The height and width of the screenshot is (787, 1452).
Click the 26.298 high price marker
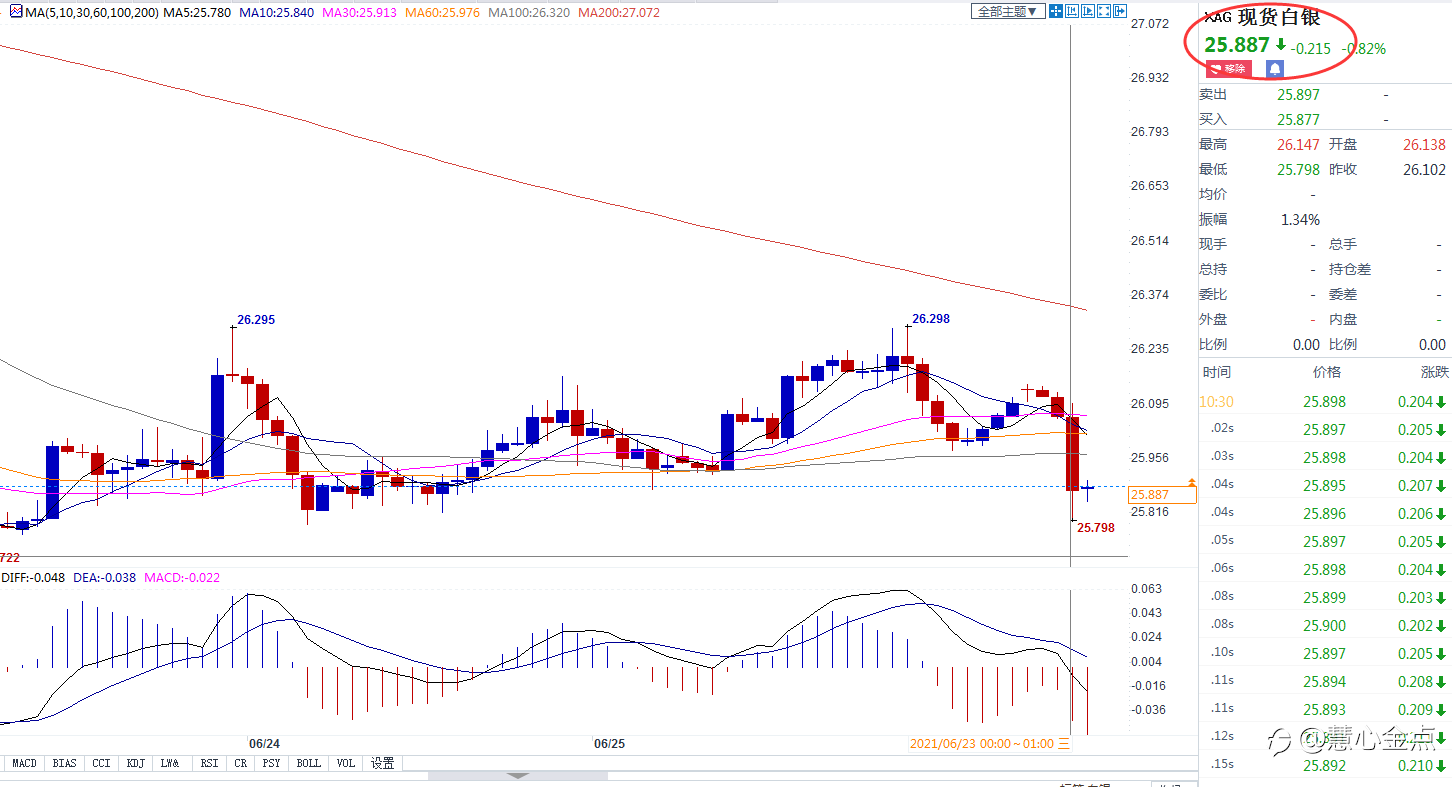[x=930, y=319]
